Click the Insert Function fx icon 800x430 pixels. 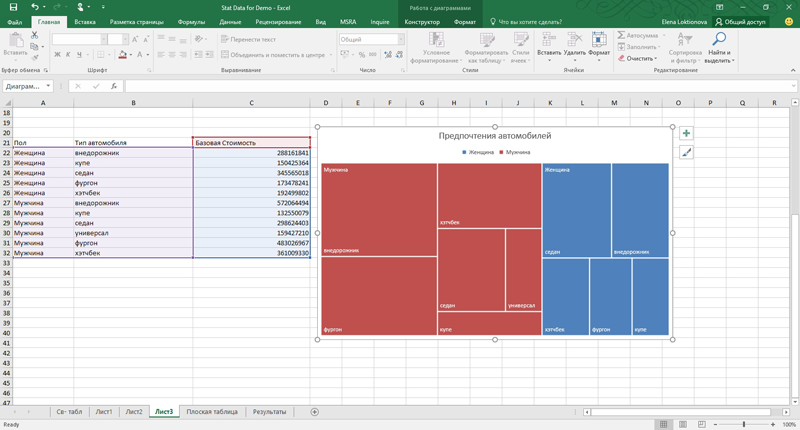(114, 86)
